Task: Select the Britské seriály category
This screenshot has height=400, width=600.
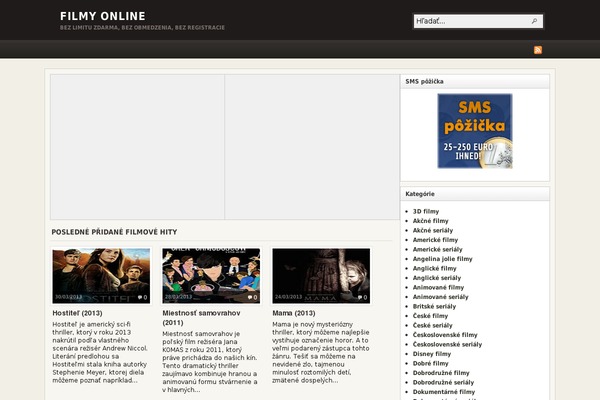Action: pos(435,307)
